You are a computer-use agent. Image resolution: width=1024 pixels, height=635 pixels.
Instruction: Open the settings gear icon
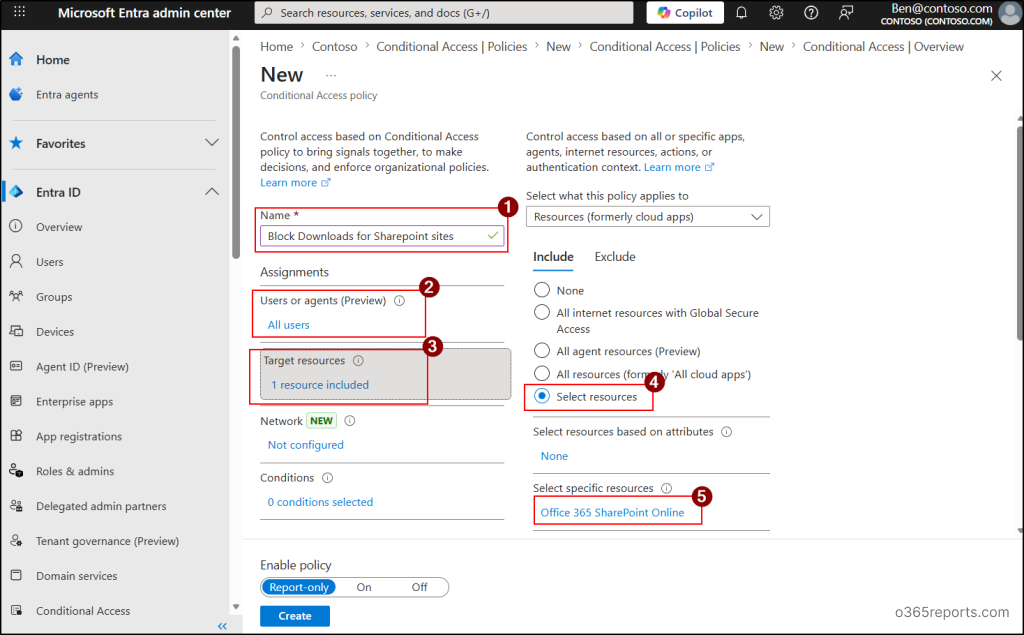pos(776,12)
